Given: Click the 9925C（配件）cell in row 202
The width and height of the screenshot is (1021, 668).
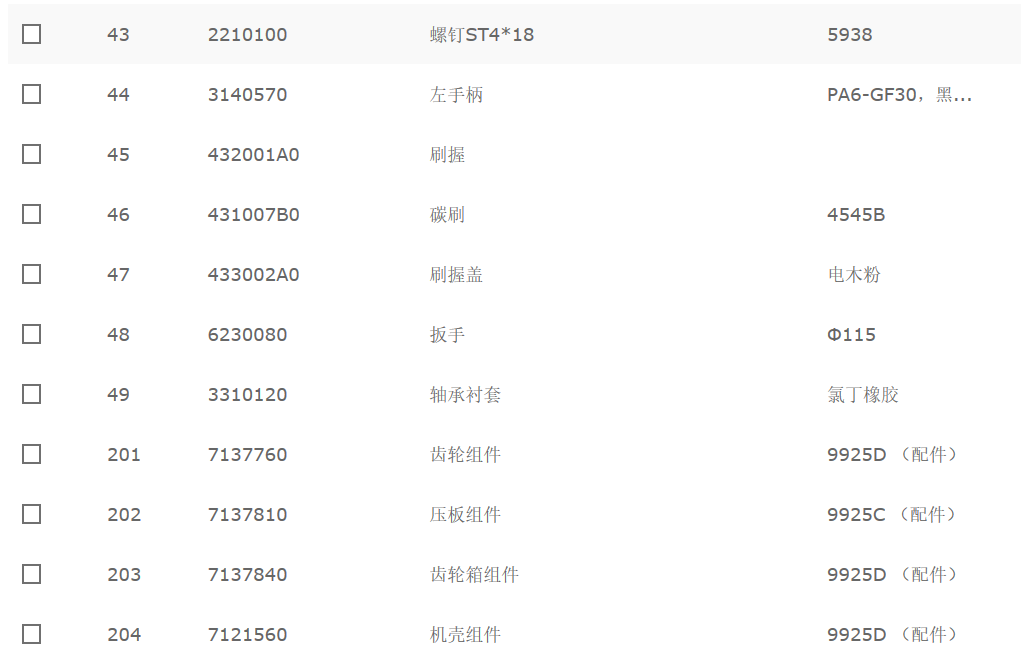Looking at the screenshot, I should (893, 514).
